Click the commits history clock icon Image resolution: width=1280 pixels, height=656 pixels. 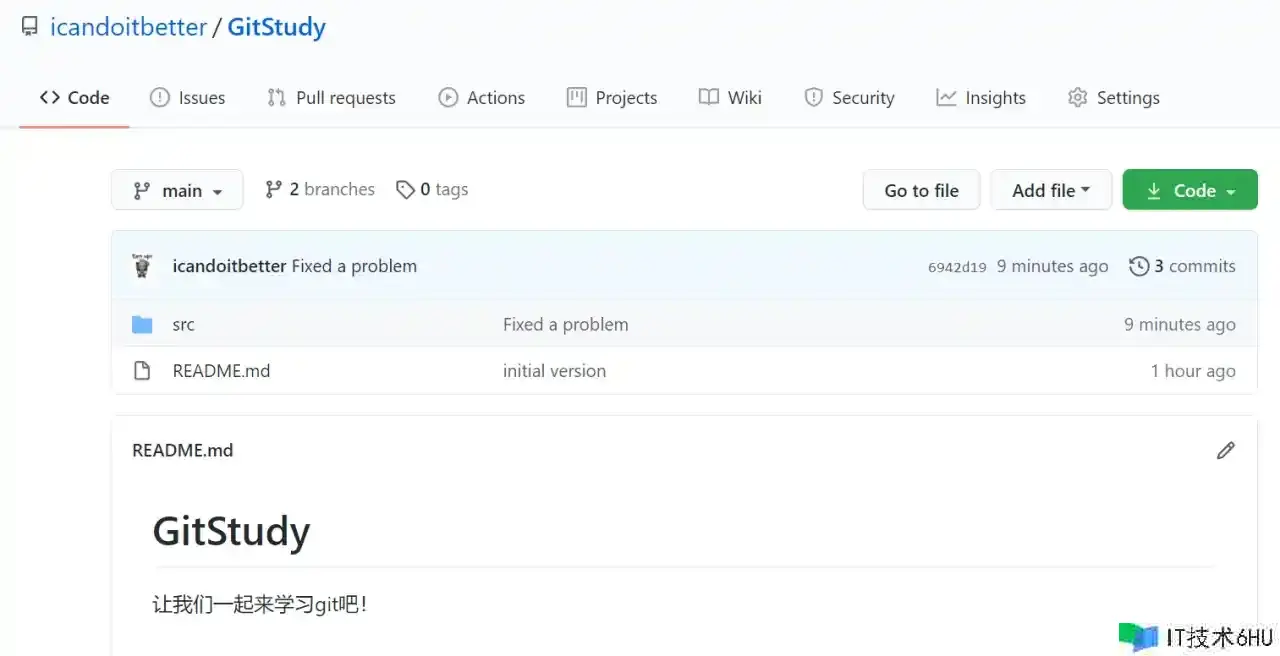1139,266
